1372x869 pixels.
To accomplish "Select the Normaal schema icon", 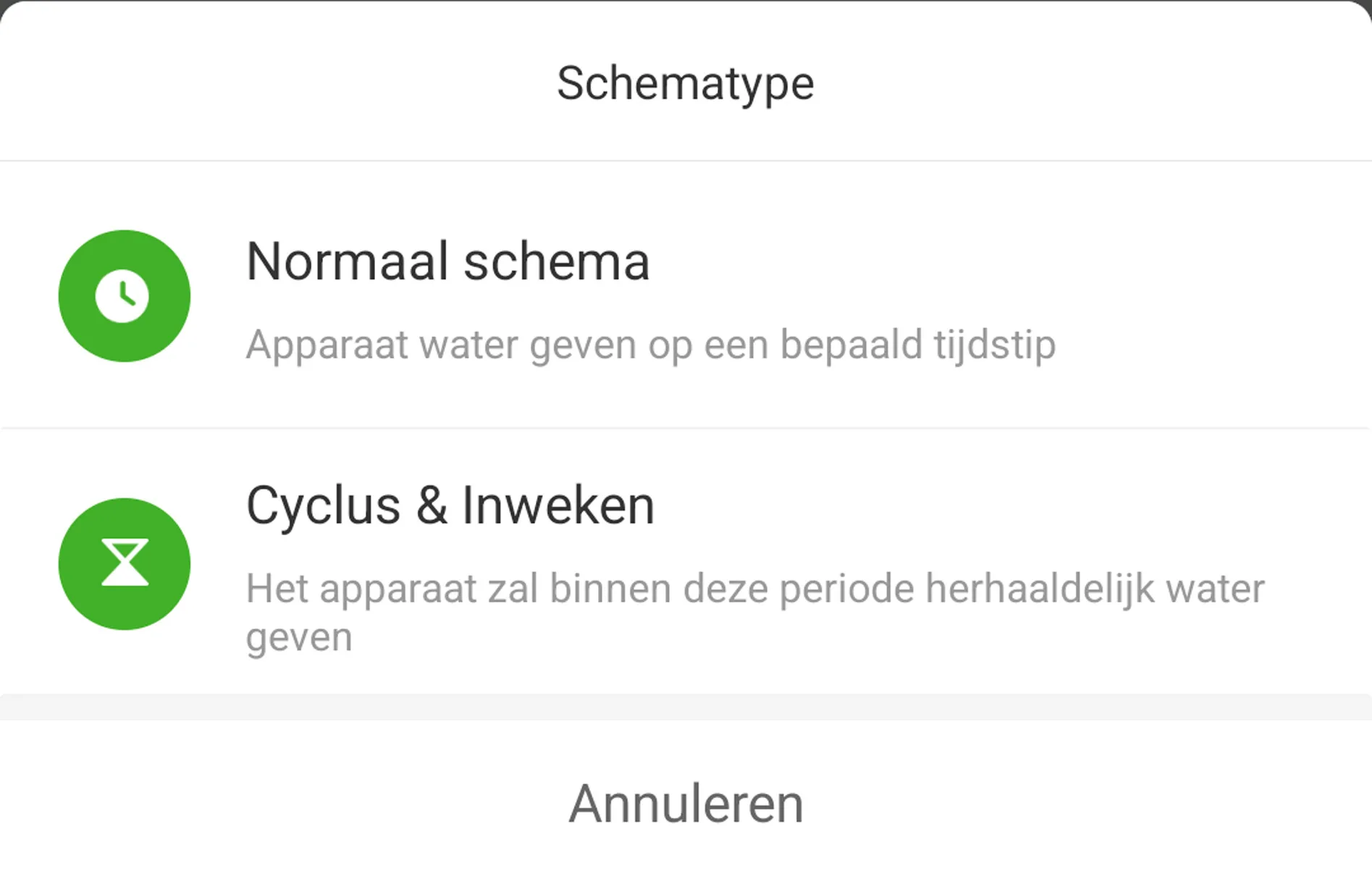I will coord(124,295).
